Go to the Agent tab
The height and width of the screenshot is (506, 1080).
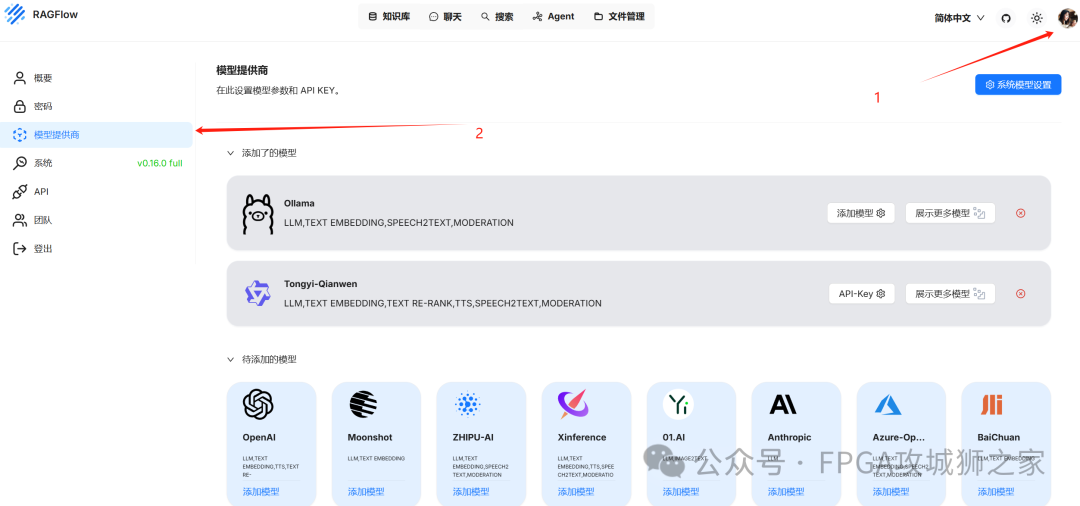click(553, 17)
